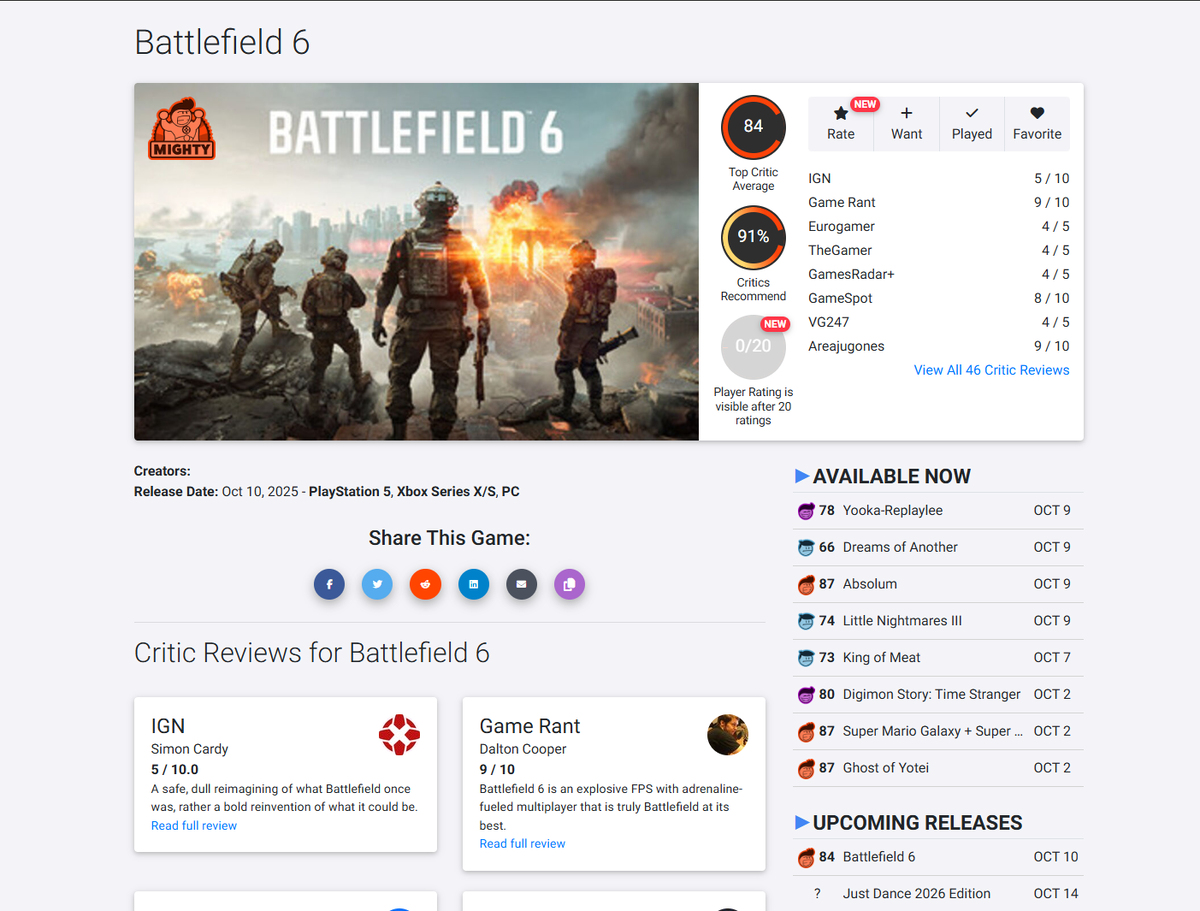Click tier icon beside upcoming Battlefield 6
This screenshot has height=911, width=1200.
click(806, 857)
